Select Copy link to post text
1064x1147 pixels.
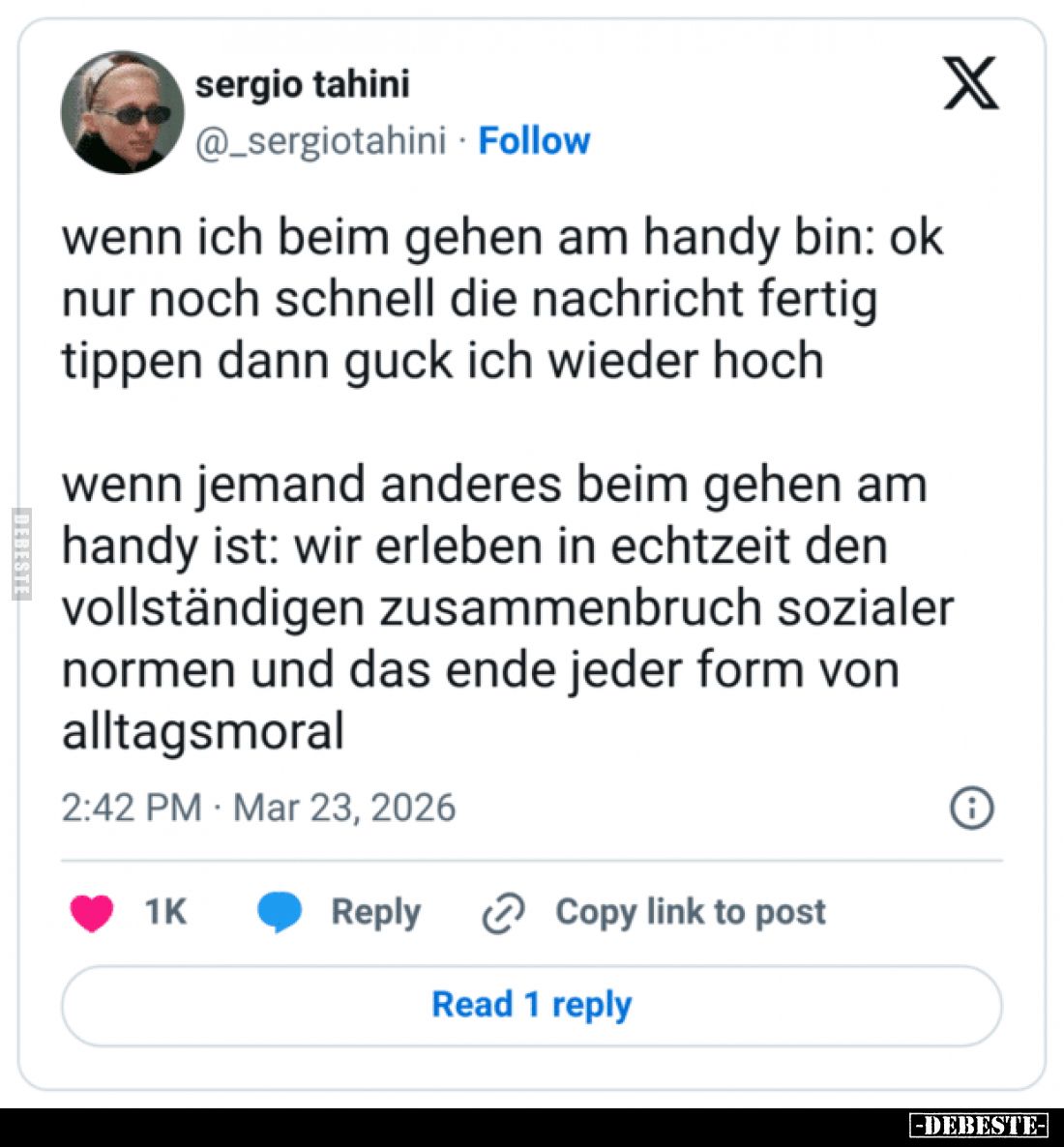tap(690, 912)
